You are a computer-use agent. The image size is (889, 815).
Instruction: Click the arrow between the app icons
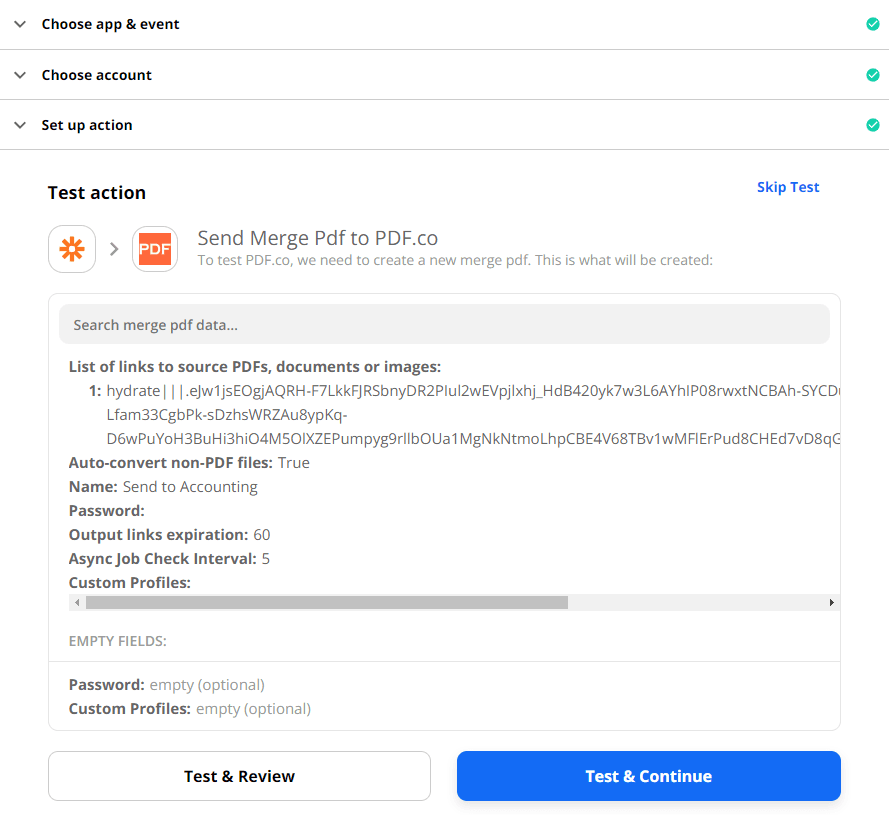[114, 249]
